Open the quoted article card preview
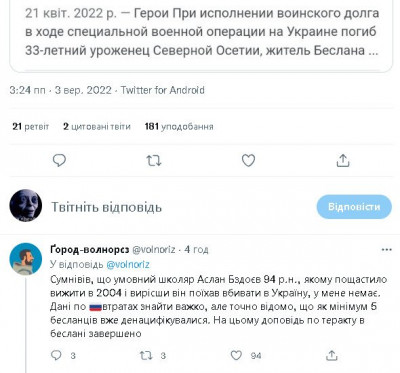This screenshot has width=400, height=373. point(201,35)
